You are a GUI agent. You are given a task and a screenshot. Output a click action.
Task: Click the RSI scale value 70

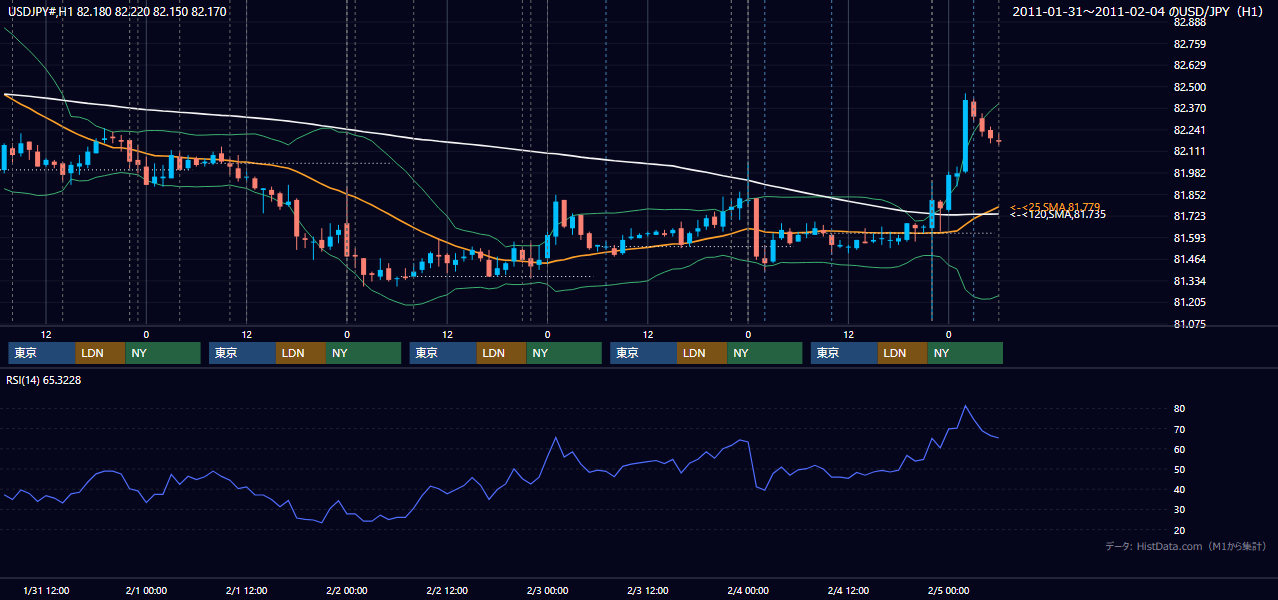point(1179,429)
